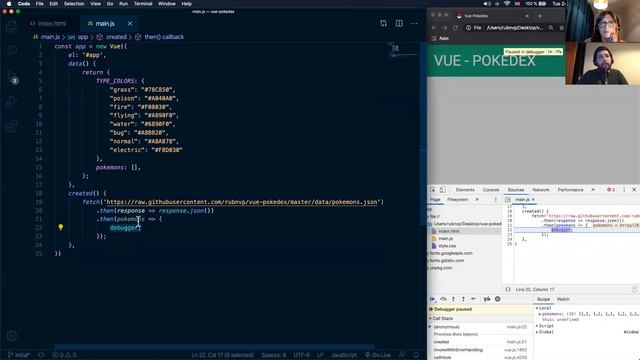Collapse the Call Stack section
640x360 pixels.
click(430, 318)
